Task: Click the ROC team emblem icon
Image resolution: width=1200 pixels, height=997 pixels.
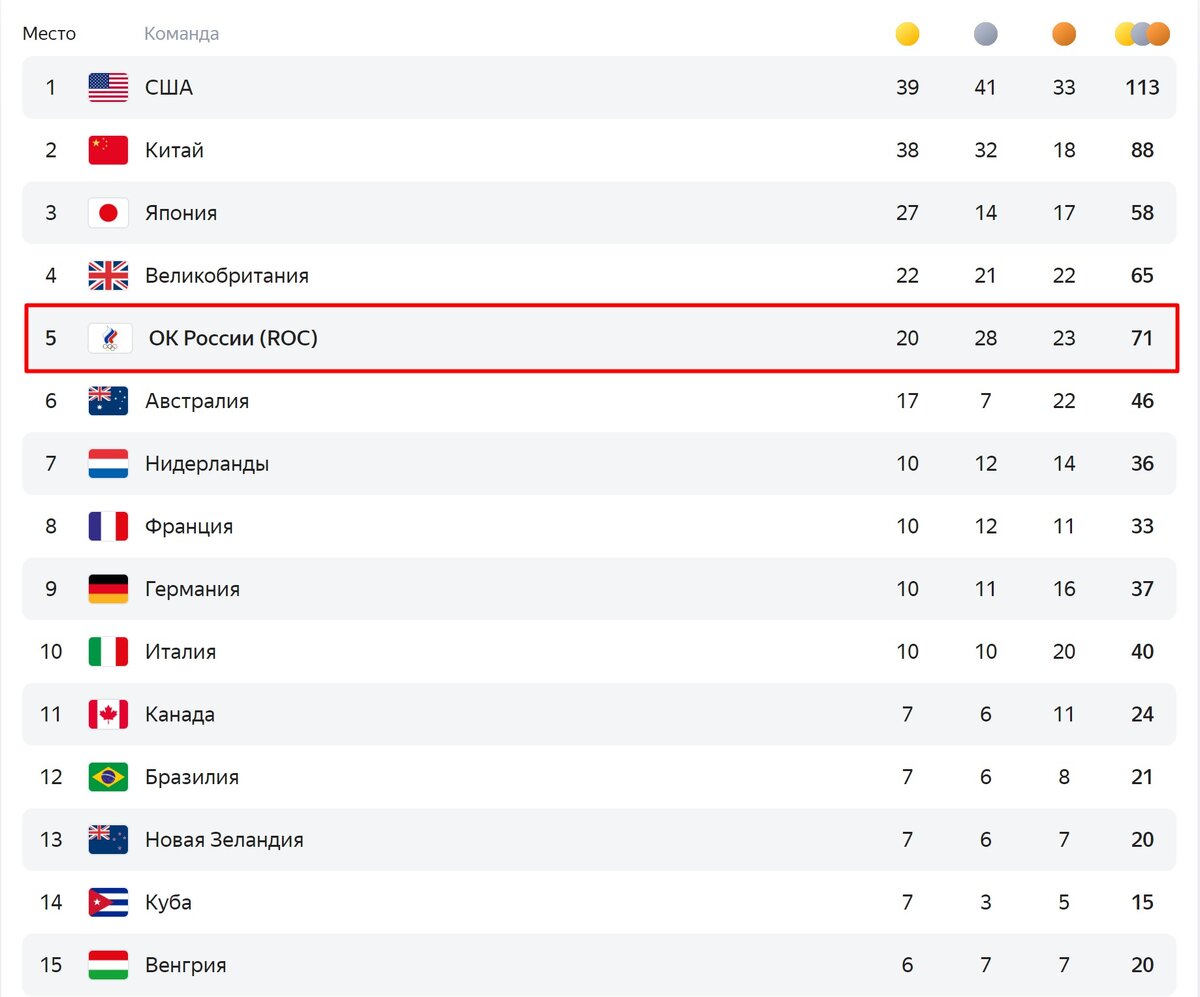Action: [108, 339]
